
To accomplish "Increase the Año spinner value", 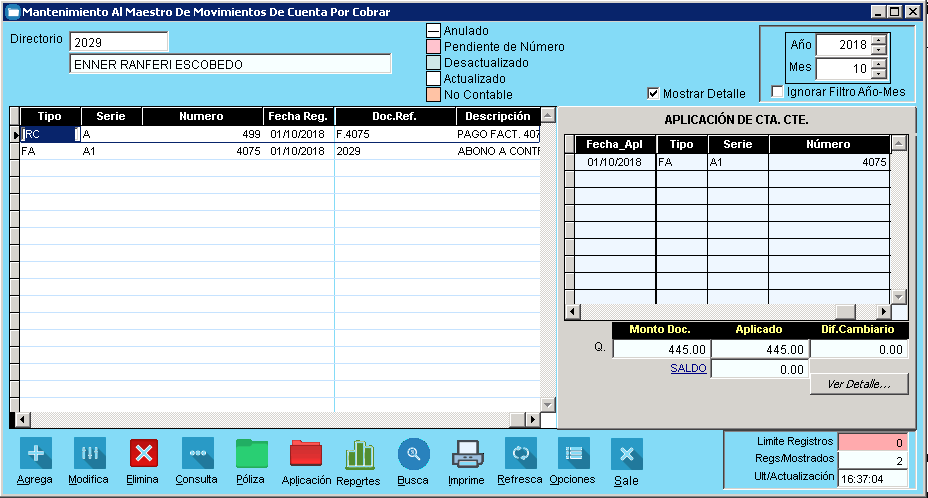I will [x=878, y=40].
